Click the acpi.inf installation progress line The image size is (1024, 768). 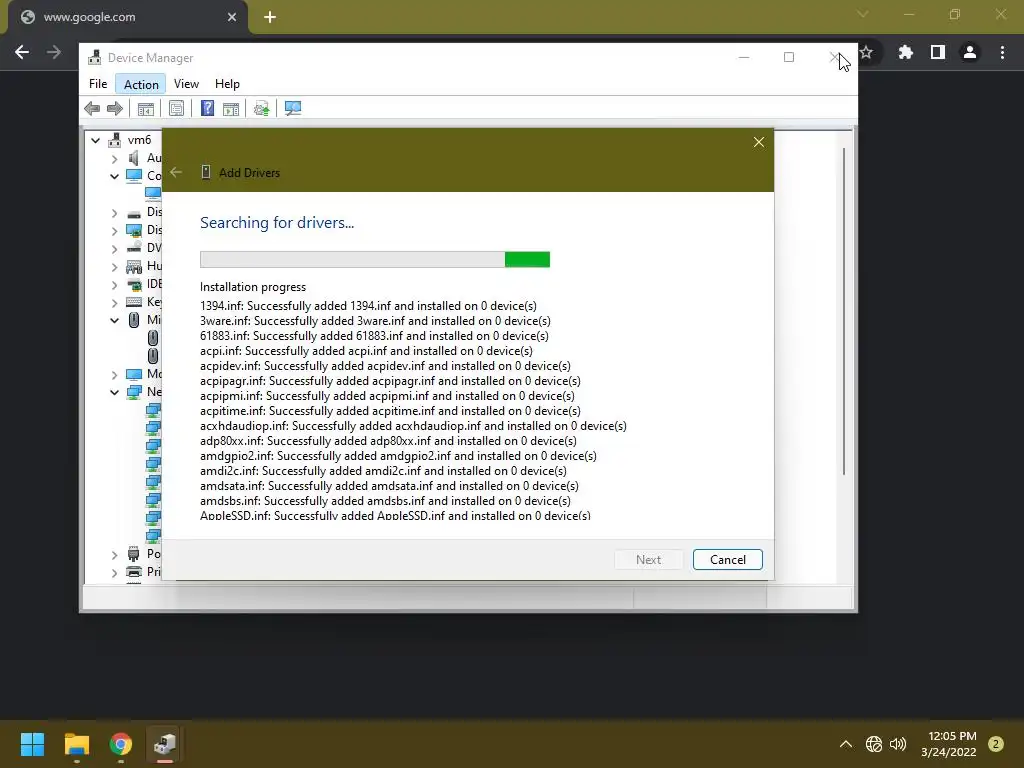click(366, 351)
